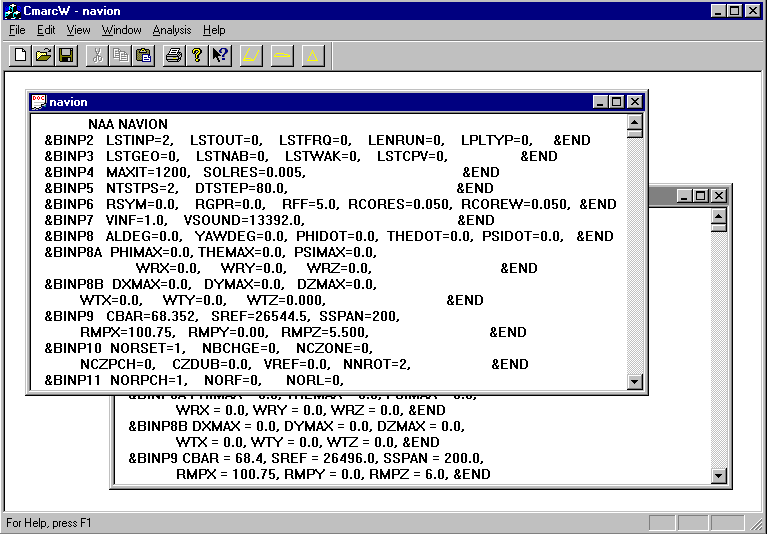Click RMPZ = 6.0 in background window
This screenshot has height=534, width=767.
coord(408,474)
